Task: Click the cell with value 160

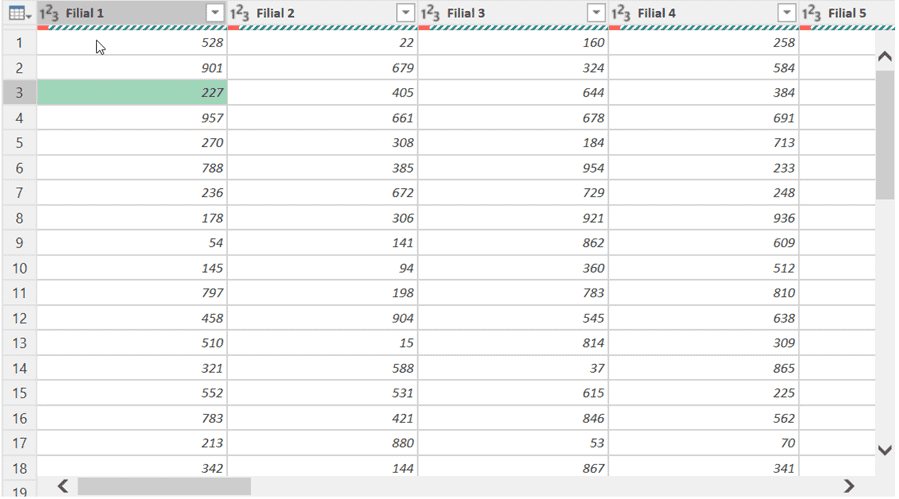Action: point(513,42)
